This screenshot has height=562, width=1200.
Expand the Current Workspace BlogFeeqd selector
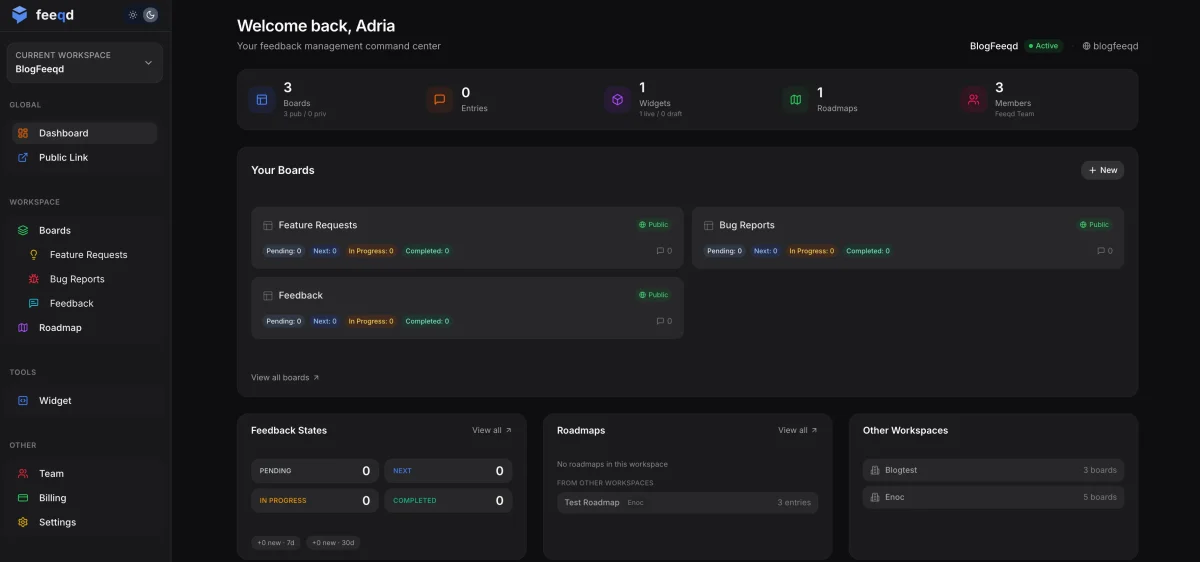coord(85,63)
